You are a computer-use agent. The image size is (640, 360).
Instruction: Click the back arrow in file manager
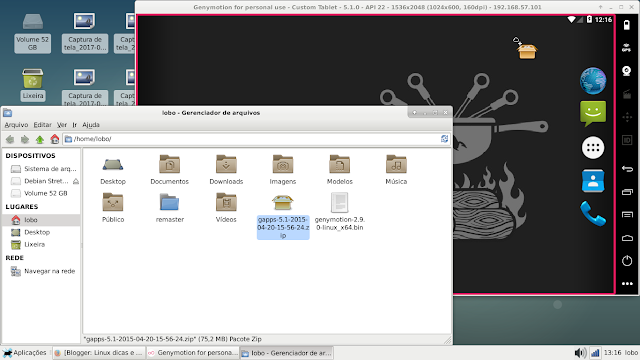pyautogui.click(x=10, y=140)
